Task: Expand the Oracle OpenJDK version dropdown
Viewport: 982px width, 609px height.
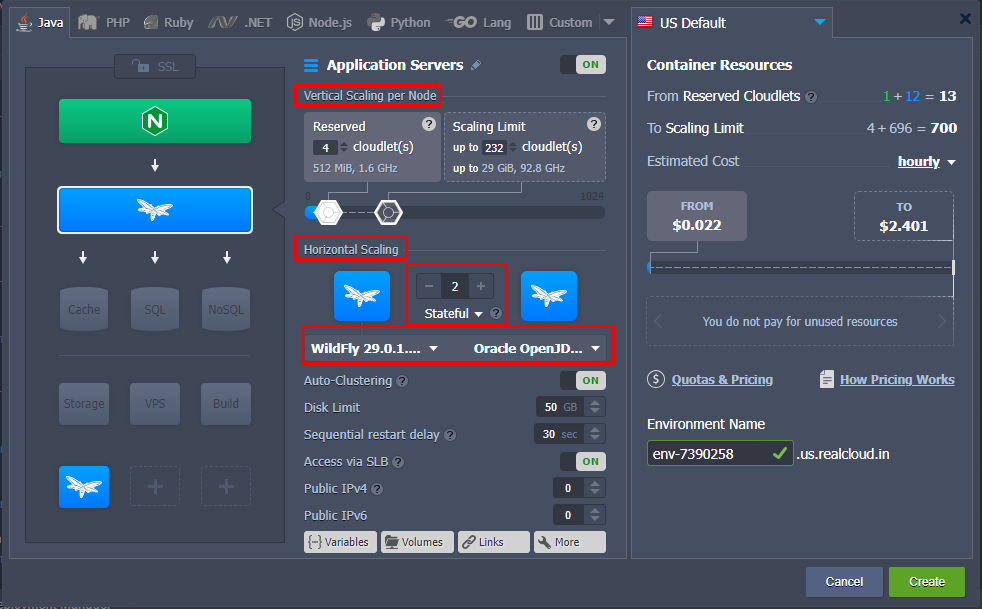Action: click(x=537, y=349)
